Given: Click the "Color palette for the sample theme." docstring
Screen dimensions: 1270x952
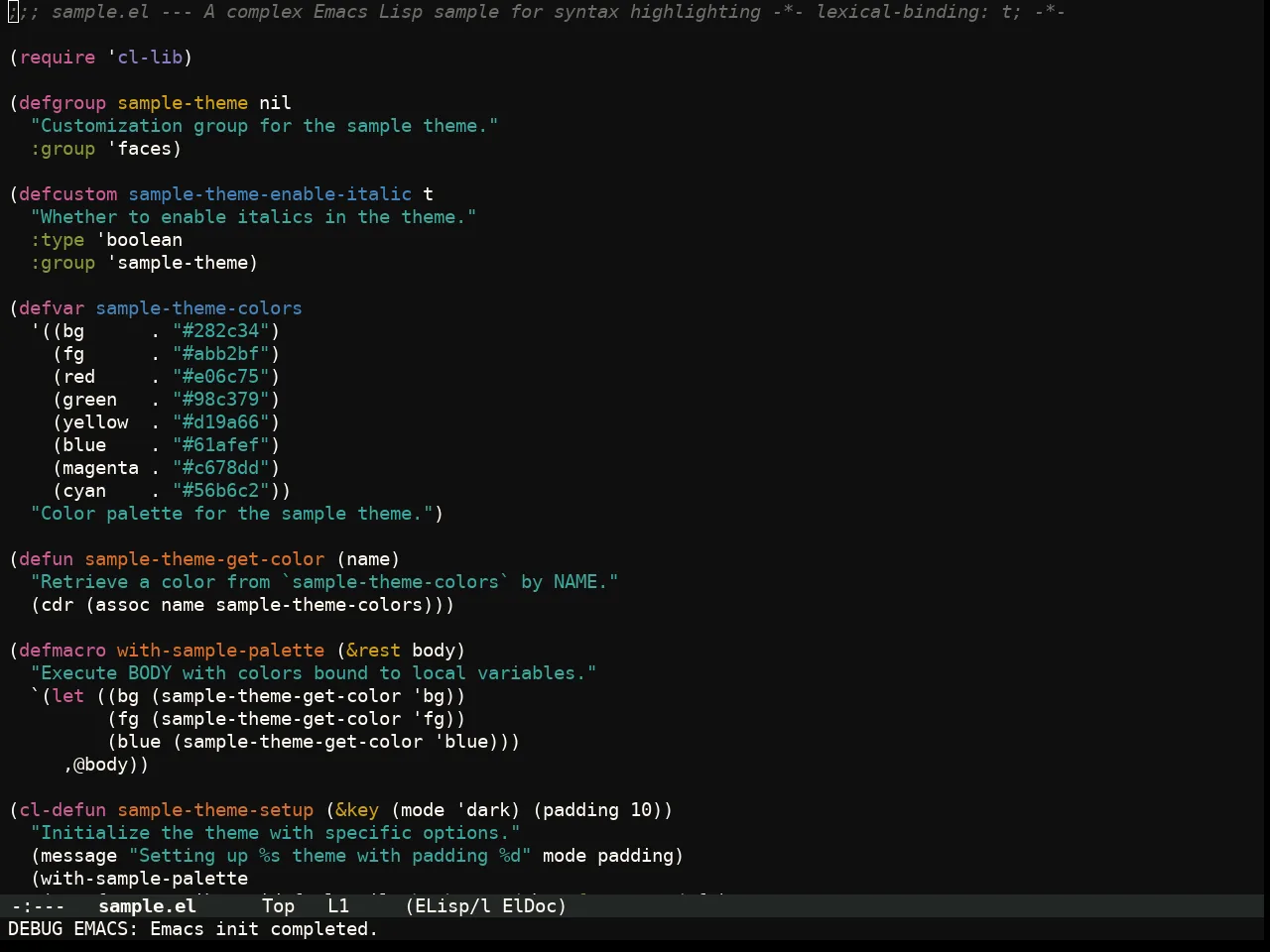Looking at the screenshot, I should click(232, 514).
